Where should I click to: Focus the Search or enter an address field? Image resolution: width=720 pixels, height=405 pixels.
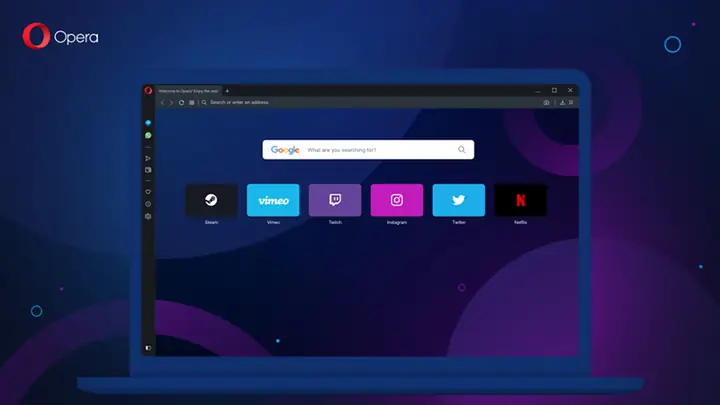point(372,102)
